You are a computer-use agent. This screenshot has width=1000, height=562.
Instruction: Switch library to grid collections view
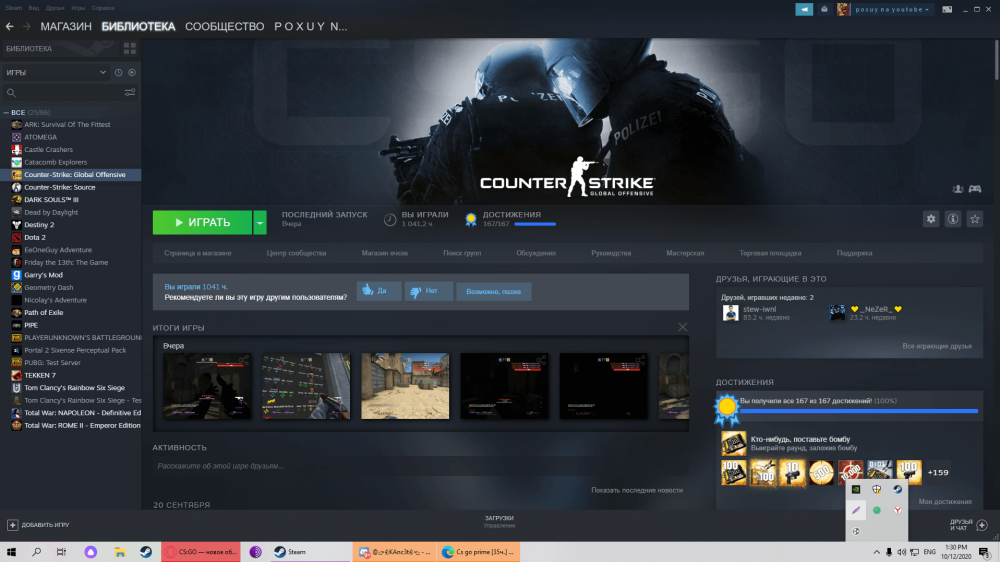coord(129,48)
